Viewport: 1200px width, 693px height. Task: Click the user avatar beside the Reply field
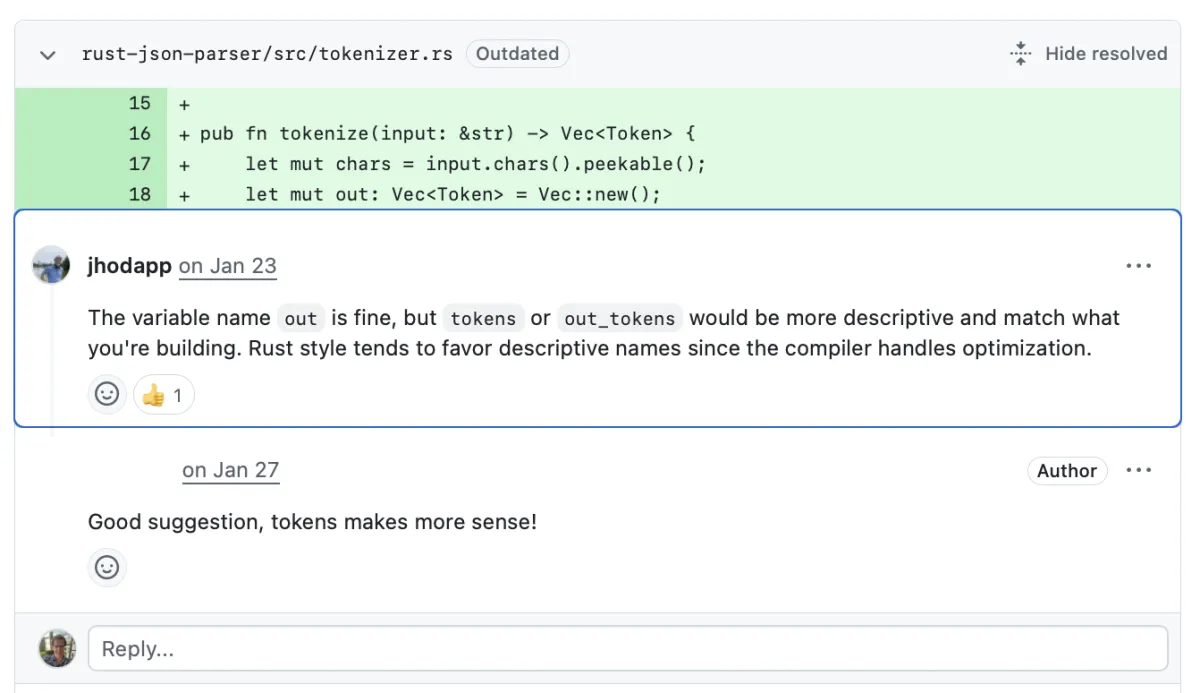[x=57, y=648]
